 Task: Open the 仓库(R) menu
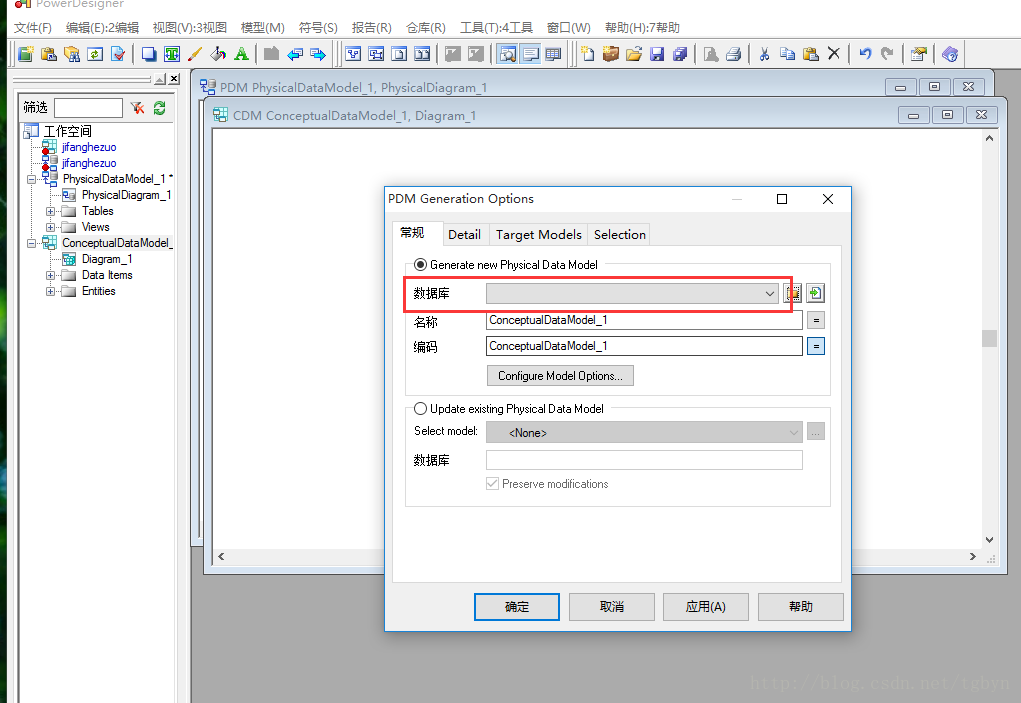point(426,27)
